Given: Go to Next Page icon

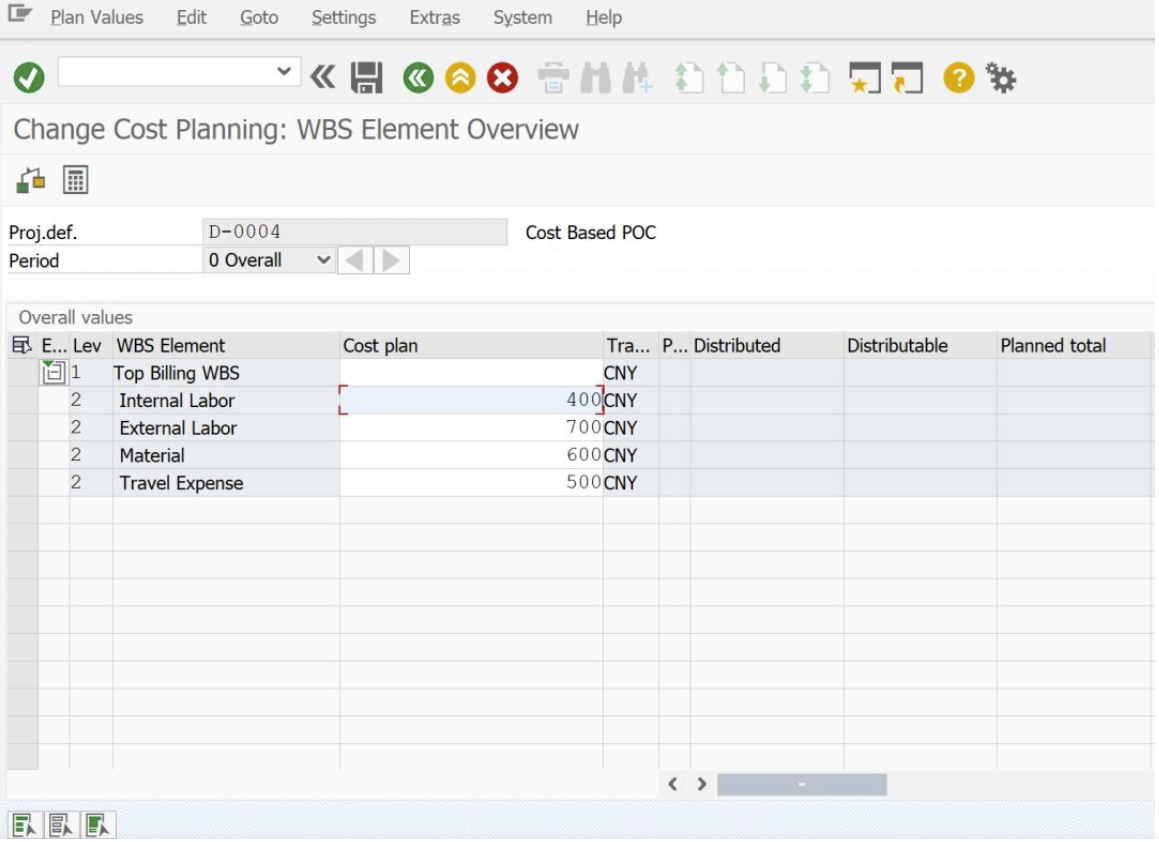Looking at the screenshot, I should [773, 78].
